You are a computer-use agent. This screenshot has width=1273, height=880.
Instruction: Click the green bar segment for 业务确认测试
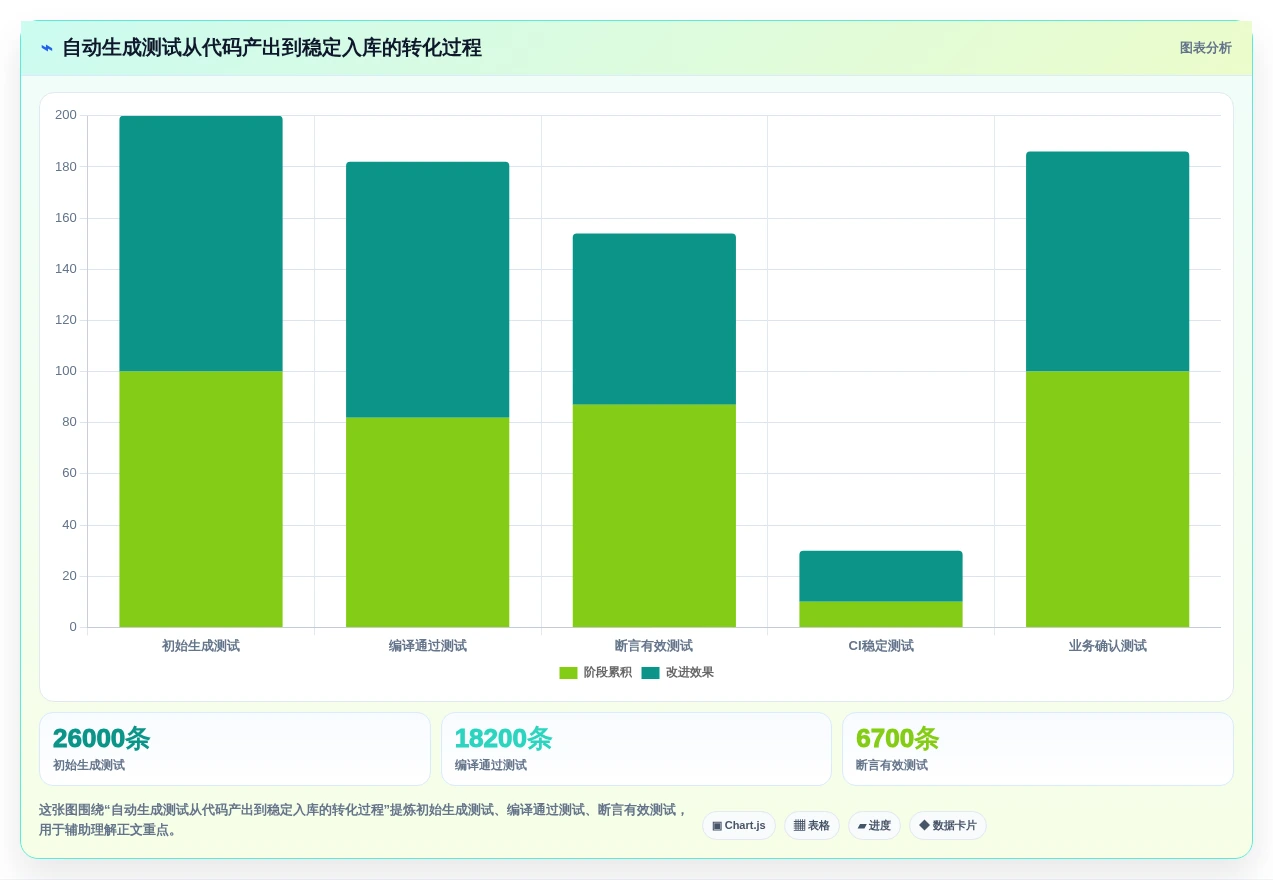[1107, 499]
